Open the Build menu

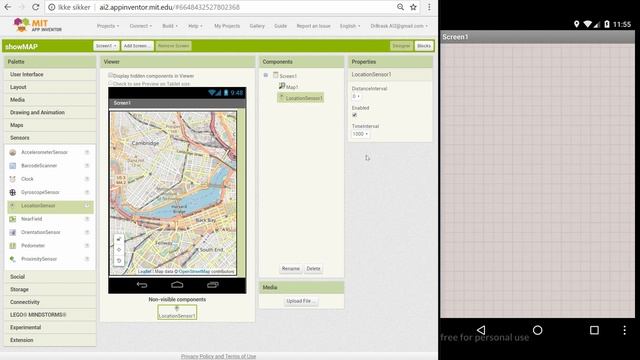point(170,26)
